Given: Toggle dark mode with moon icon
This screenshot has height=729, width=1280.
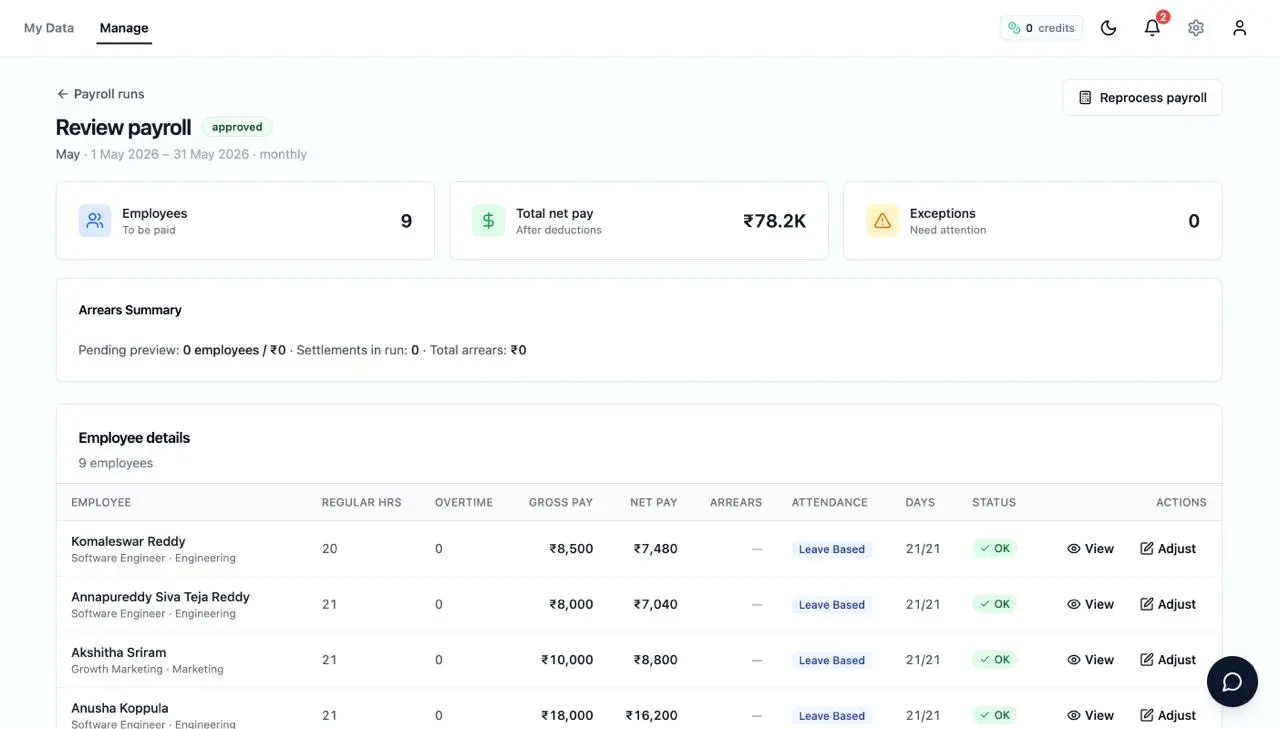Looking at the screenshot, I should pyautogui.click(x=1108, y=28).
